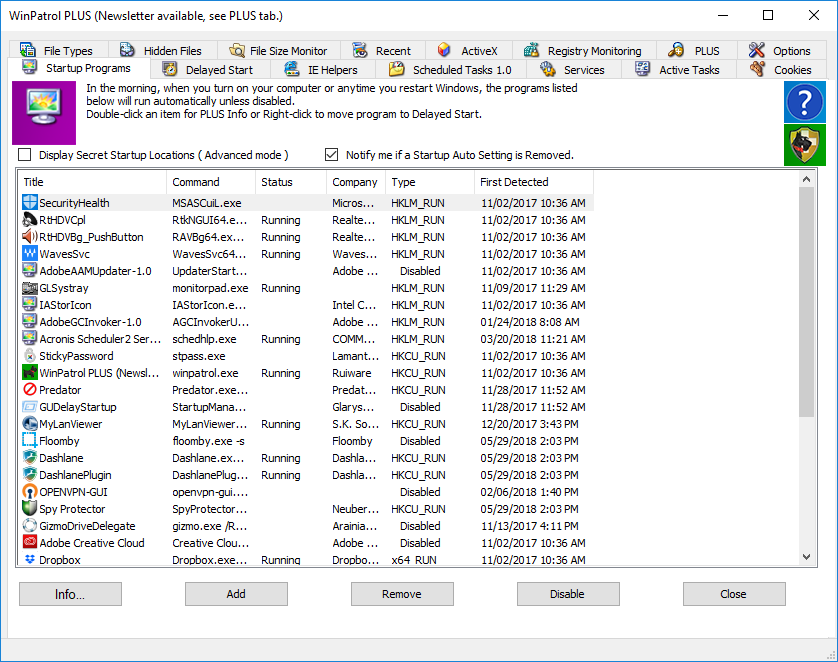The height and width of the screenshot is (662, 838).
Task: Click the DashlanePlugin shield icon
Action: (30, 474)
